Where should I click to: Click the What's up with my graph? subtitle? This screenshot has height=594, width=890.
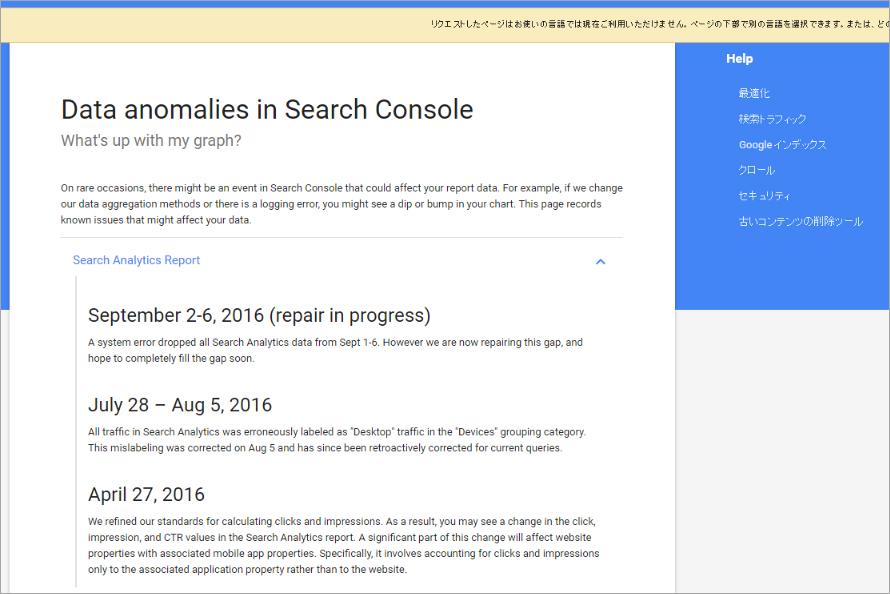click(x=151, y=140)
